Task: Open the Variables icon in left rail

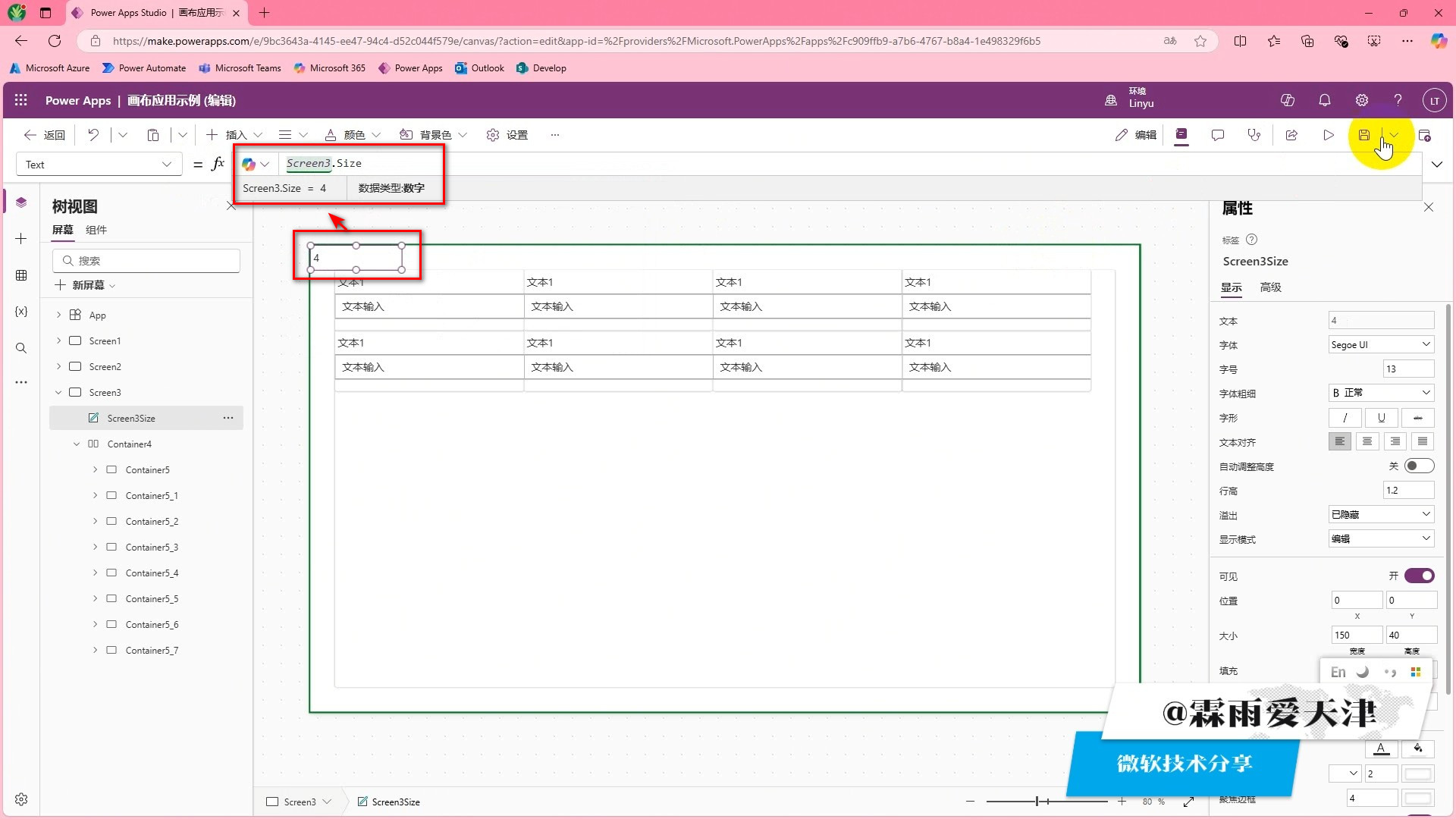Action: (x=21, y=312)
